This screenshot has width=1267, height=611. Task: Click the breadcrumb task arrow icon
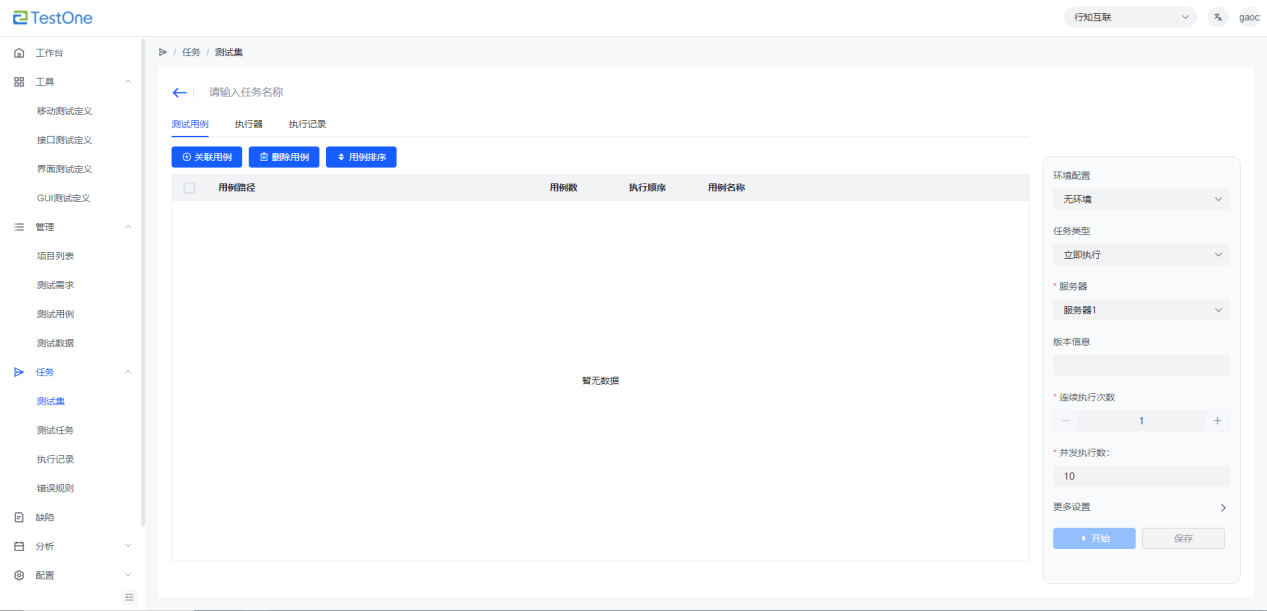point(163,52)
